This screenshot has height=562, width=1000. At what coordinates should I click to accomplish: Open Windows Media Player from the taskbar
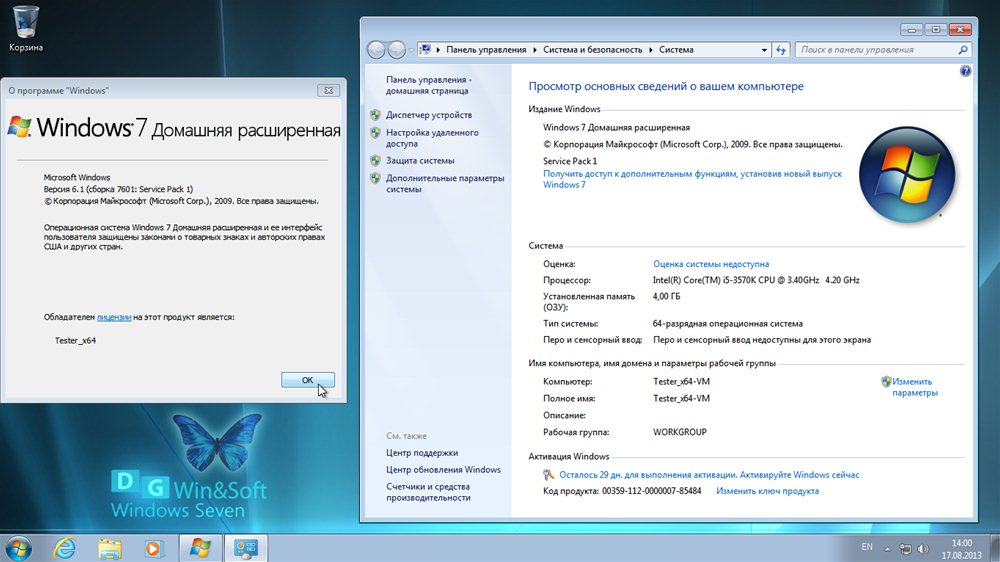point(154,547)
